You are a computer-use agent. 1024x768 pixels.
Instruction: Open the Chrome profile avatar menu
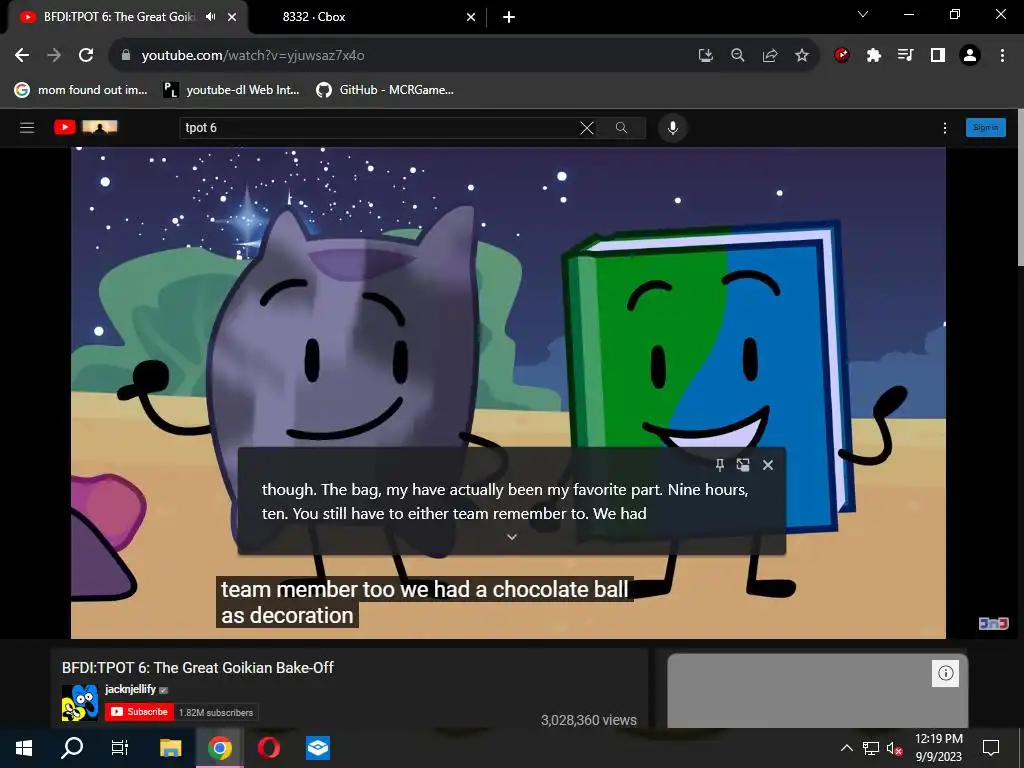tap(970, 56)
